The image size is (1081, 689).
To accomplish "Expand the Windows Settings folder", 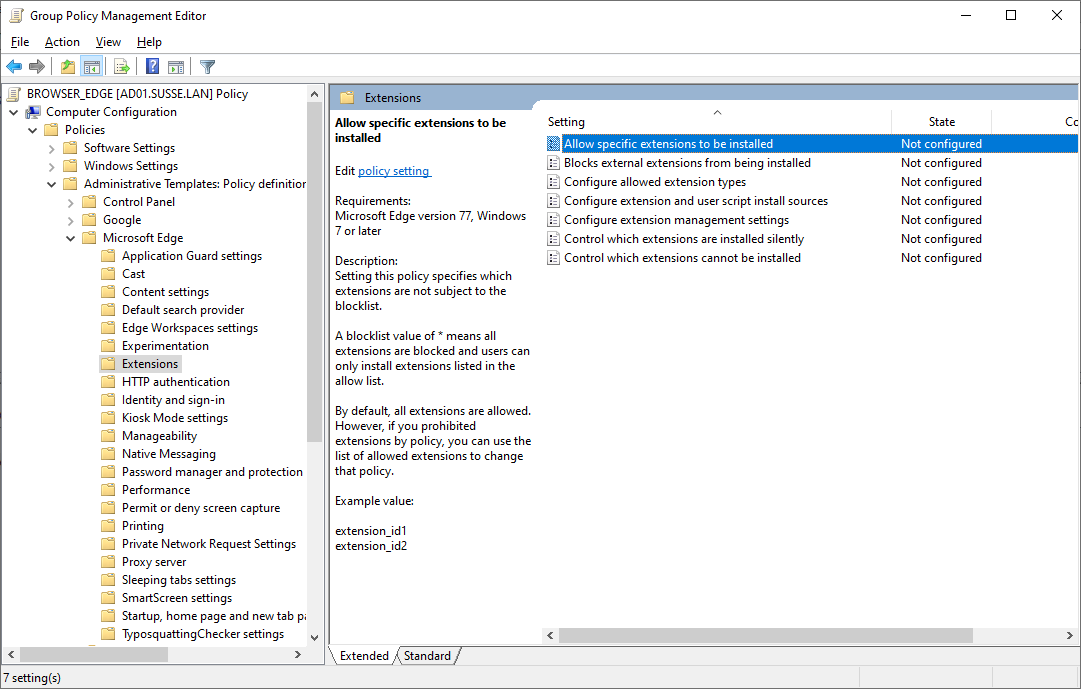I will click(x=50, y=165).
